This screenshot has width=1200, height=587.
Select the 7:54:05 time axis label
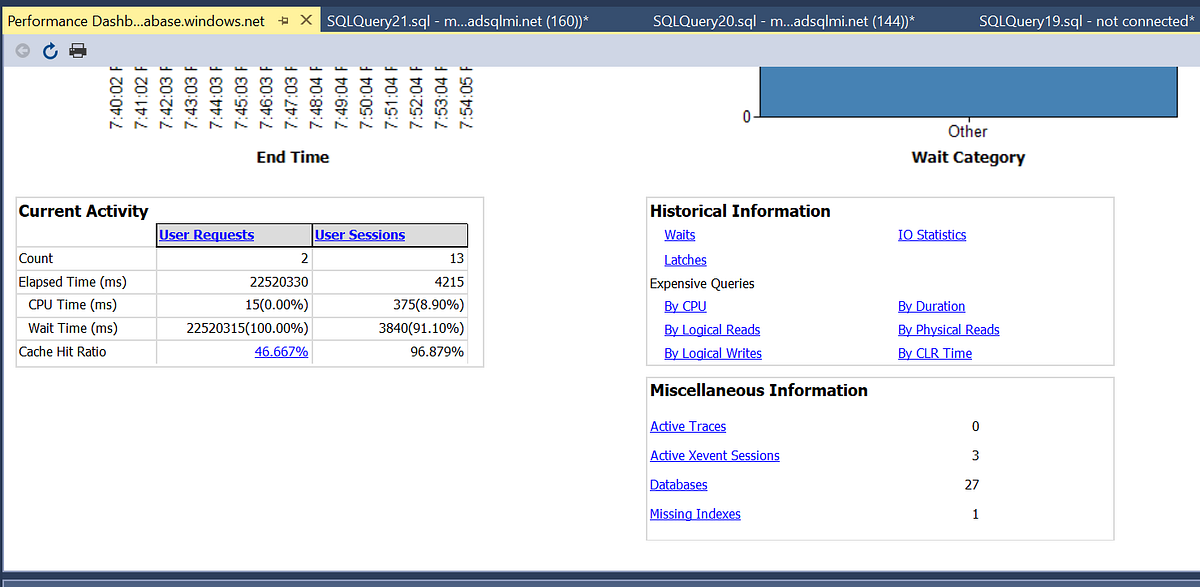(465, 100)
